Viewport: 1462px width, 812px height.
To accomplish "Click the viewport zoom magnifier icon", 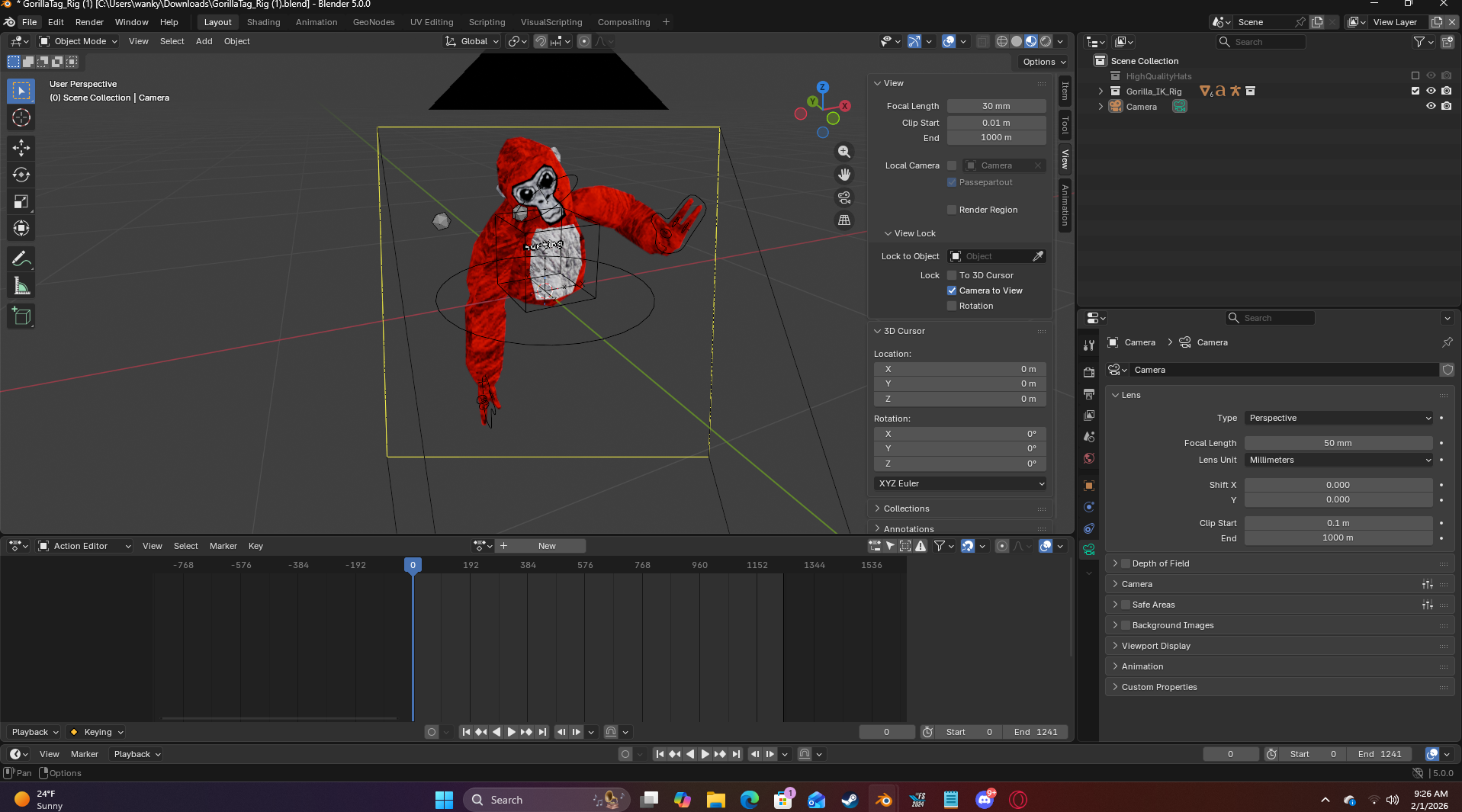I will click(x=844, y=152).
